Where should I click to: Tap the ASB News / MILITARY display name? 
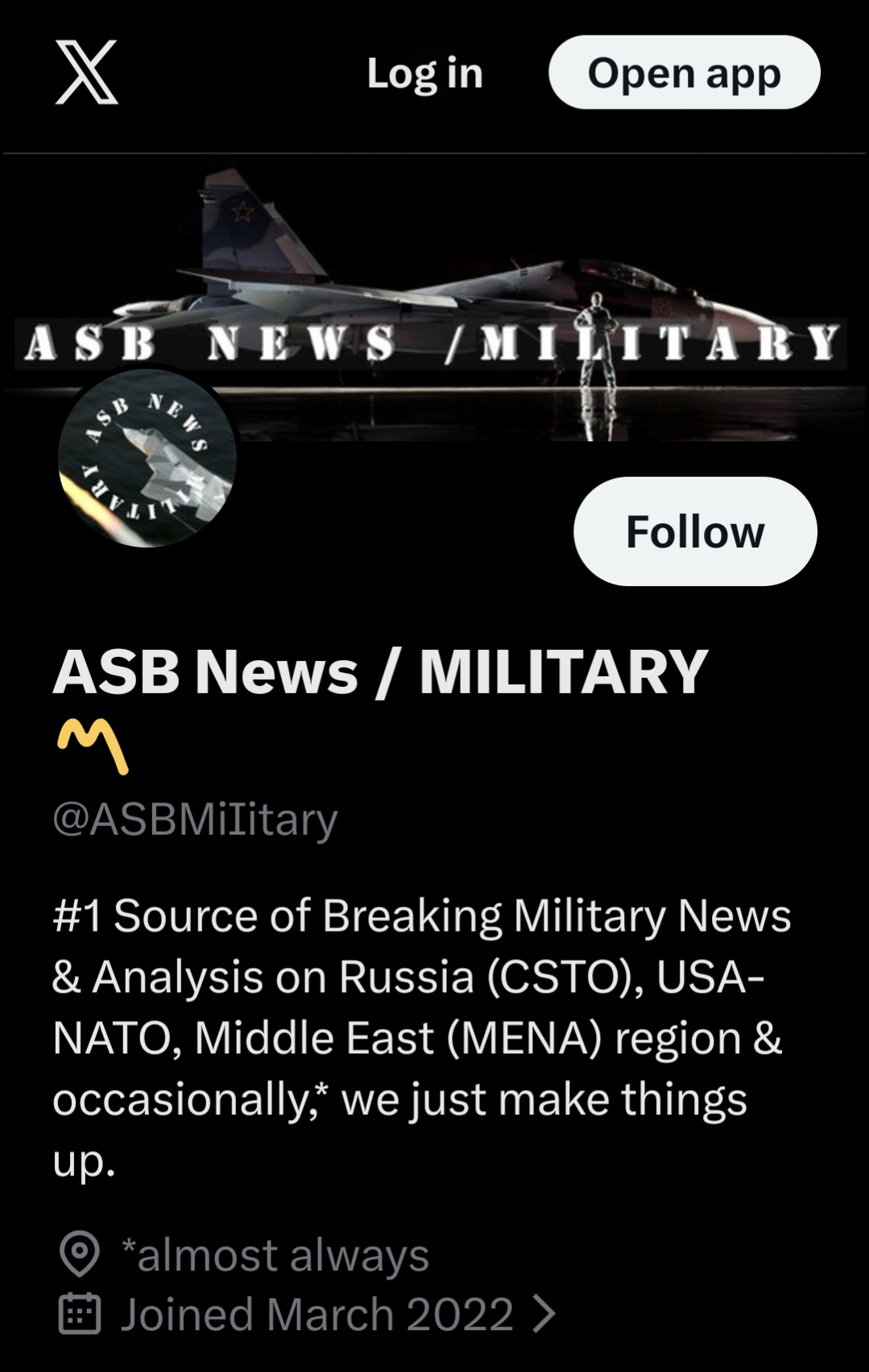[x=380, y=672]
